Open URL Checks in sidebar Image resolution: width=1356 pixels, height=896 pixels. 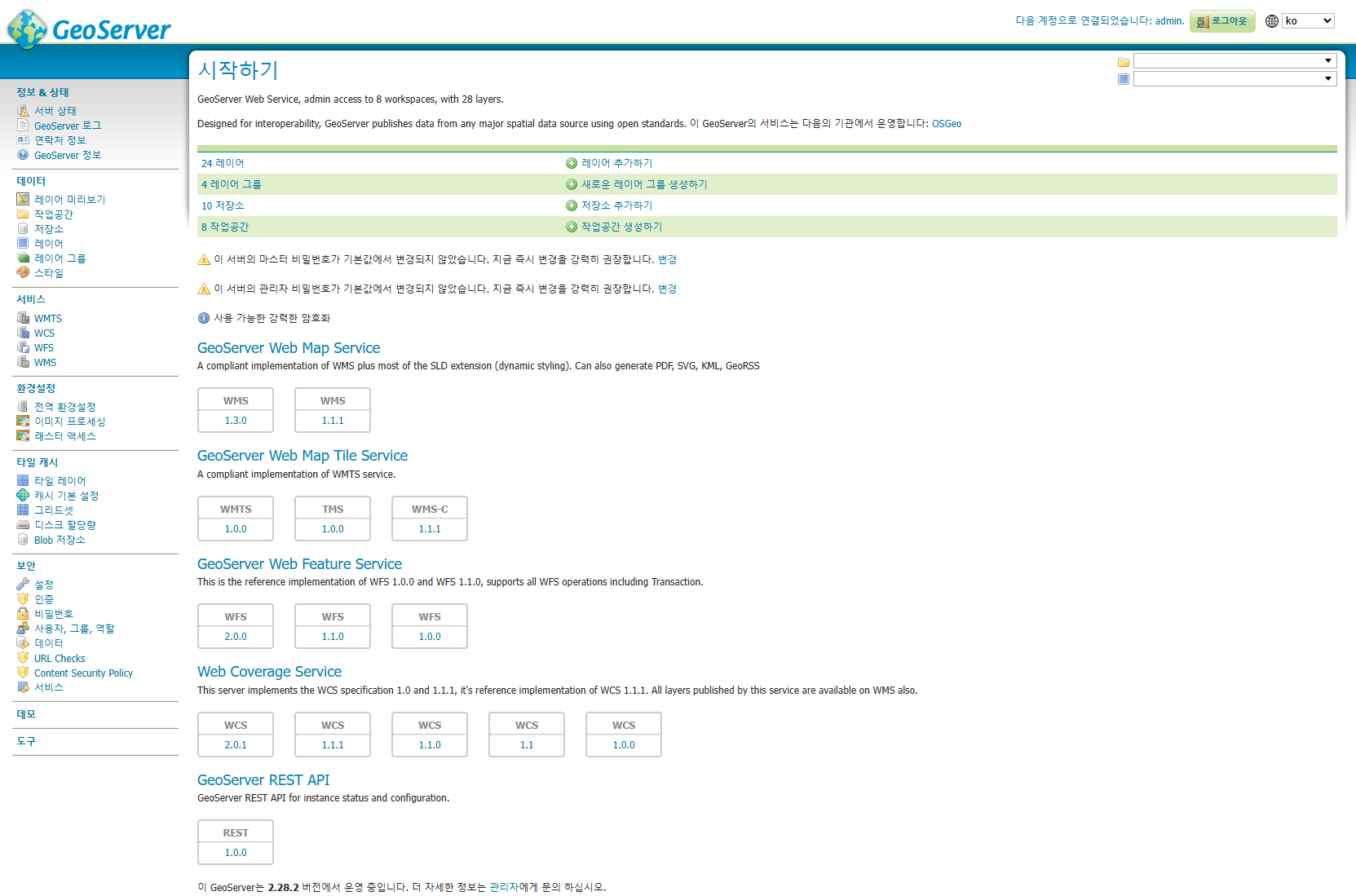(60, 659)
